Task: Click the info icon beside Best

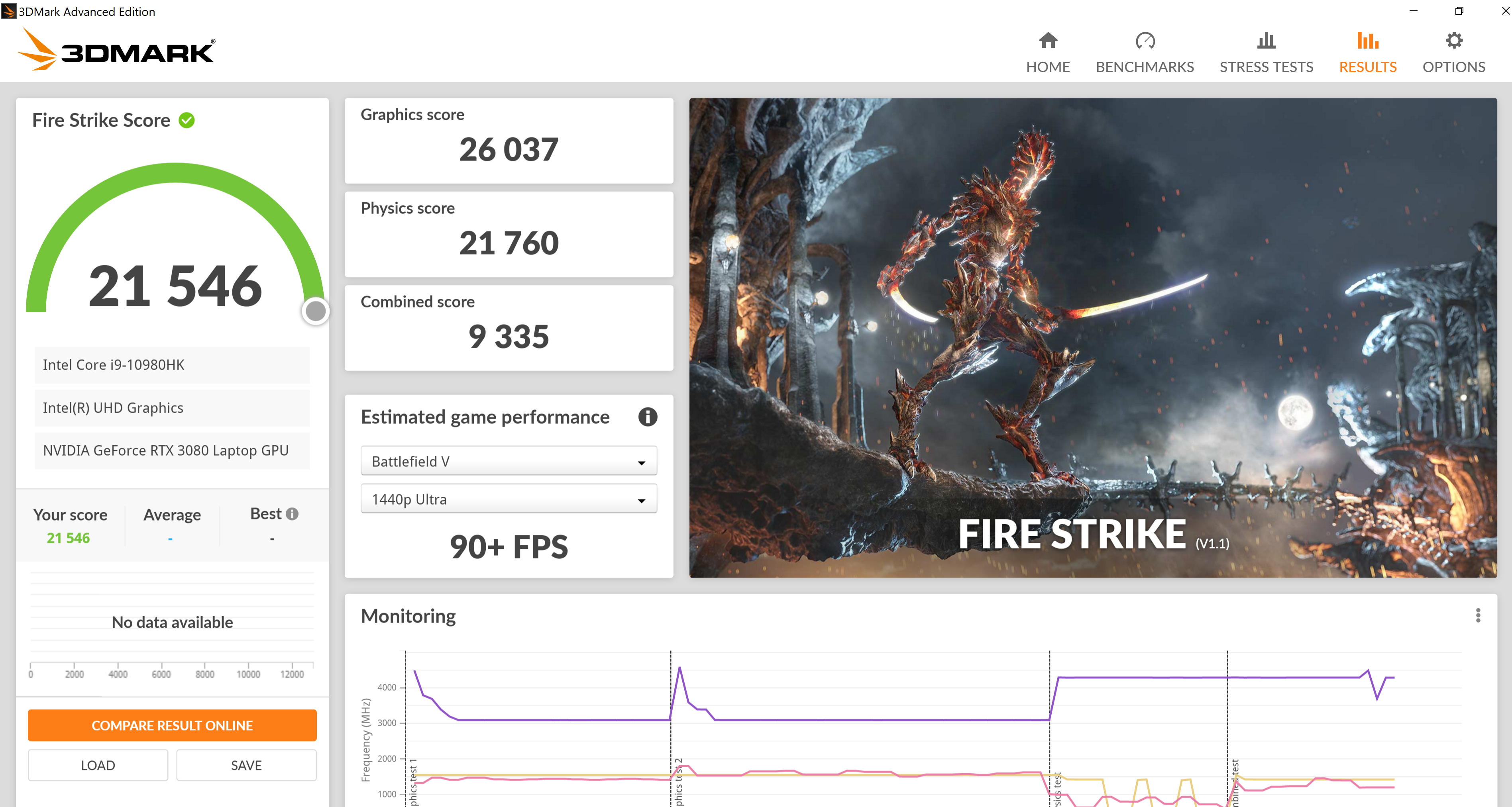Action: [292, 514]
